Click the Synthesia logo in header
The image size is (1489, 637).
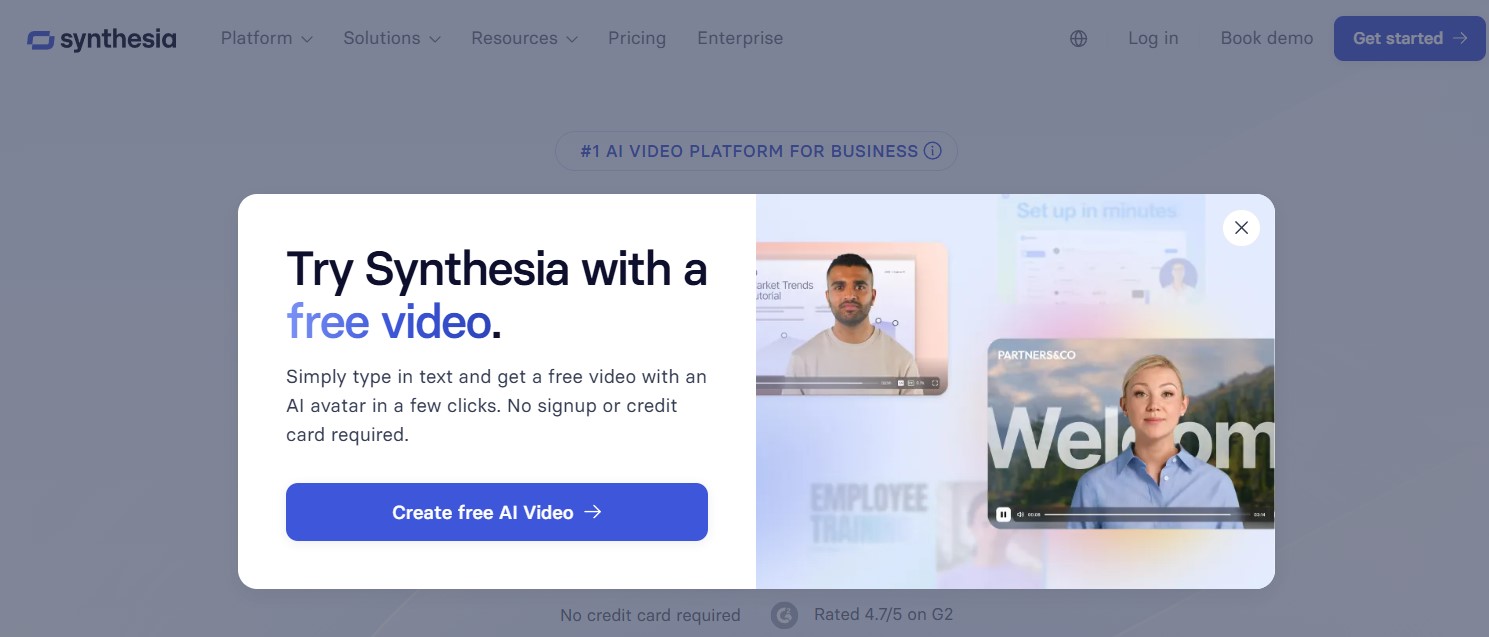click(102, 39)
